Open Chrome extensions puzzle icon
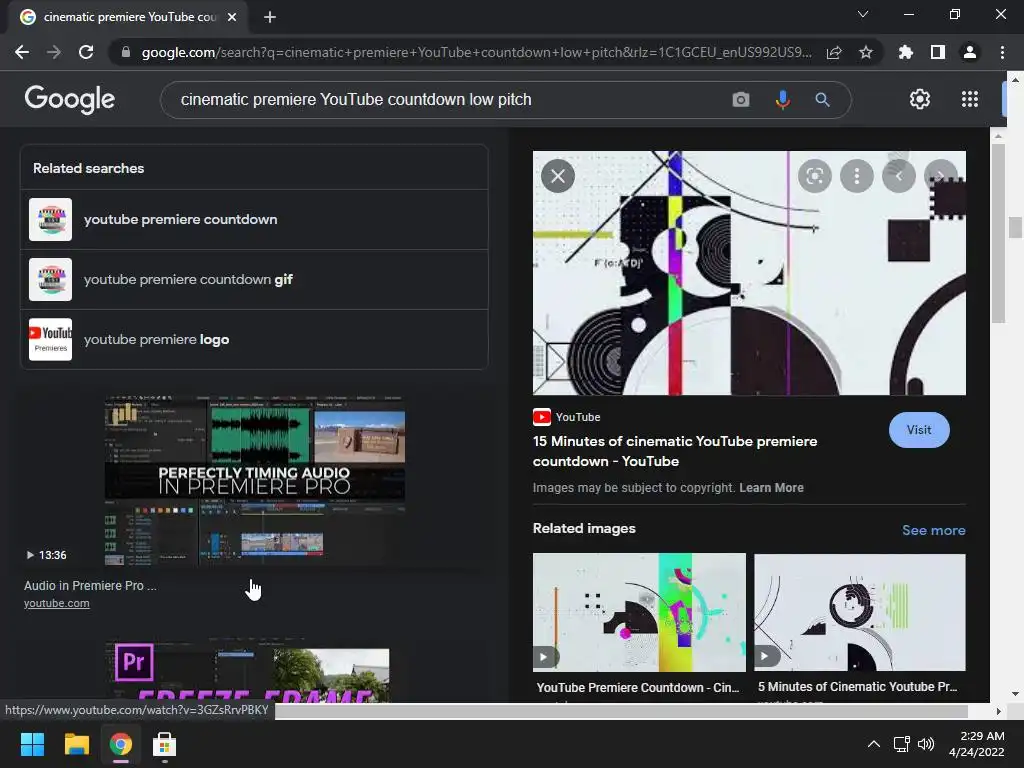The image size is (1024, 768). tap(906, 52)
